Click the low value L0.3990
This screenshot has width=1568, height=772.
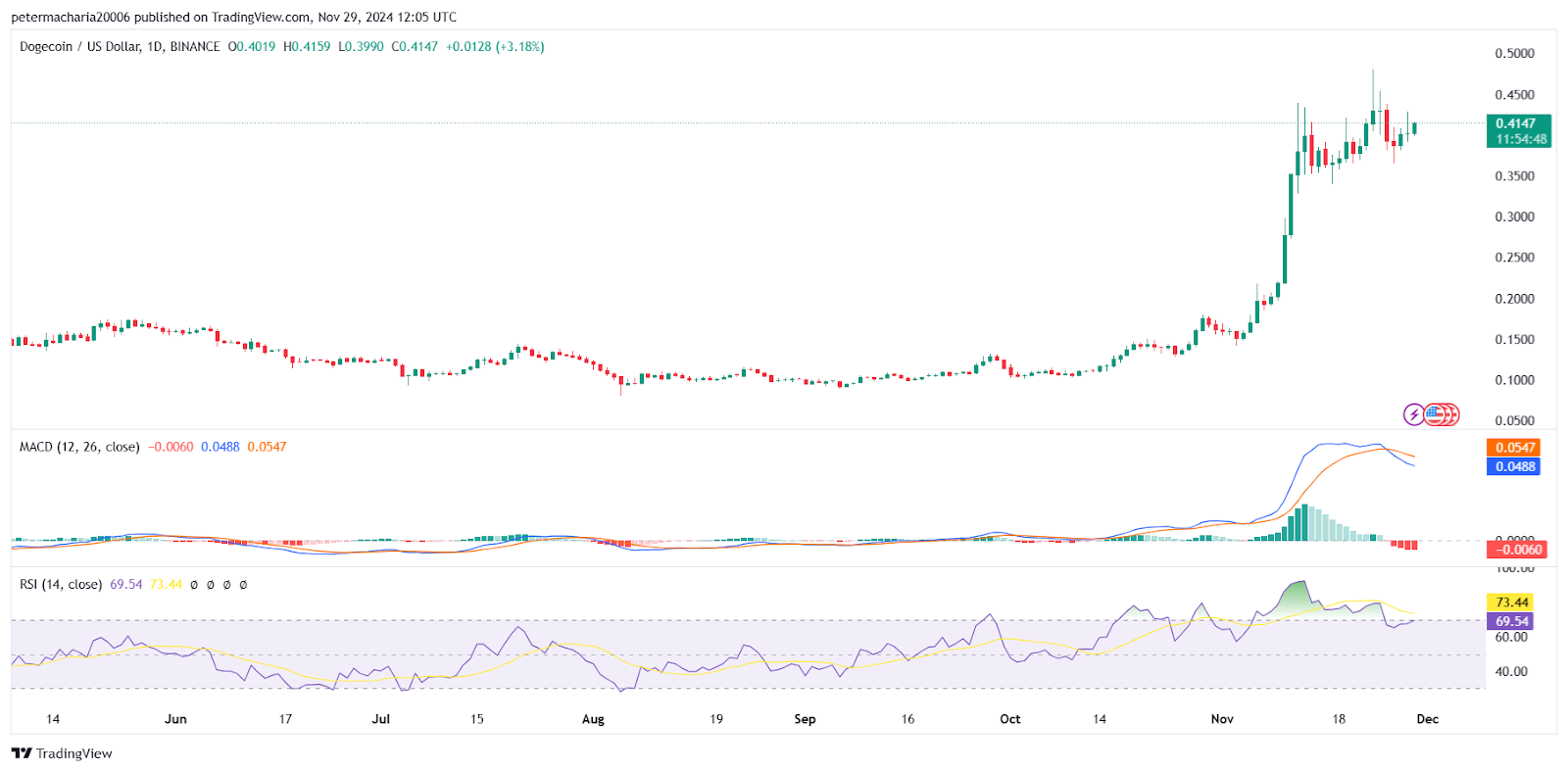tap(361, 46)
